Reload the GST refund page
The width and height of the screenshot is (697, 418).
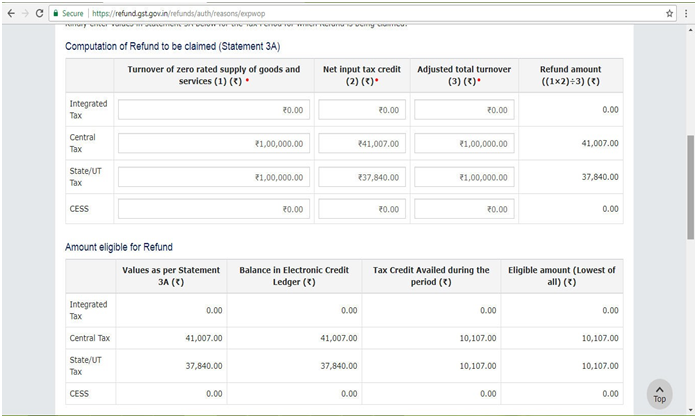pos(41,14)
